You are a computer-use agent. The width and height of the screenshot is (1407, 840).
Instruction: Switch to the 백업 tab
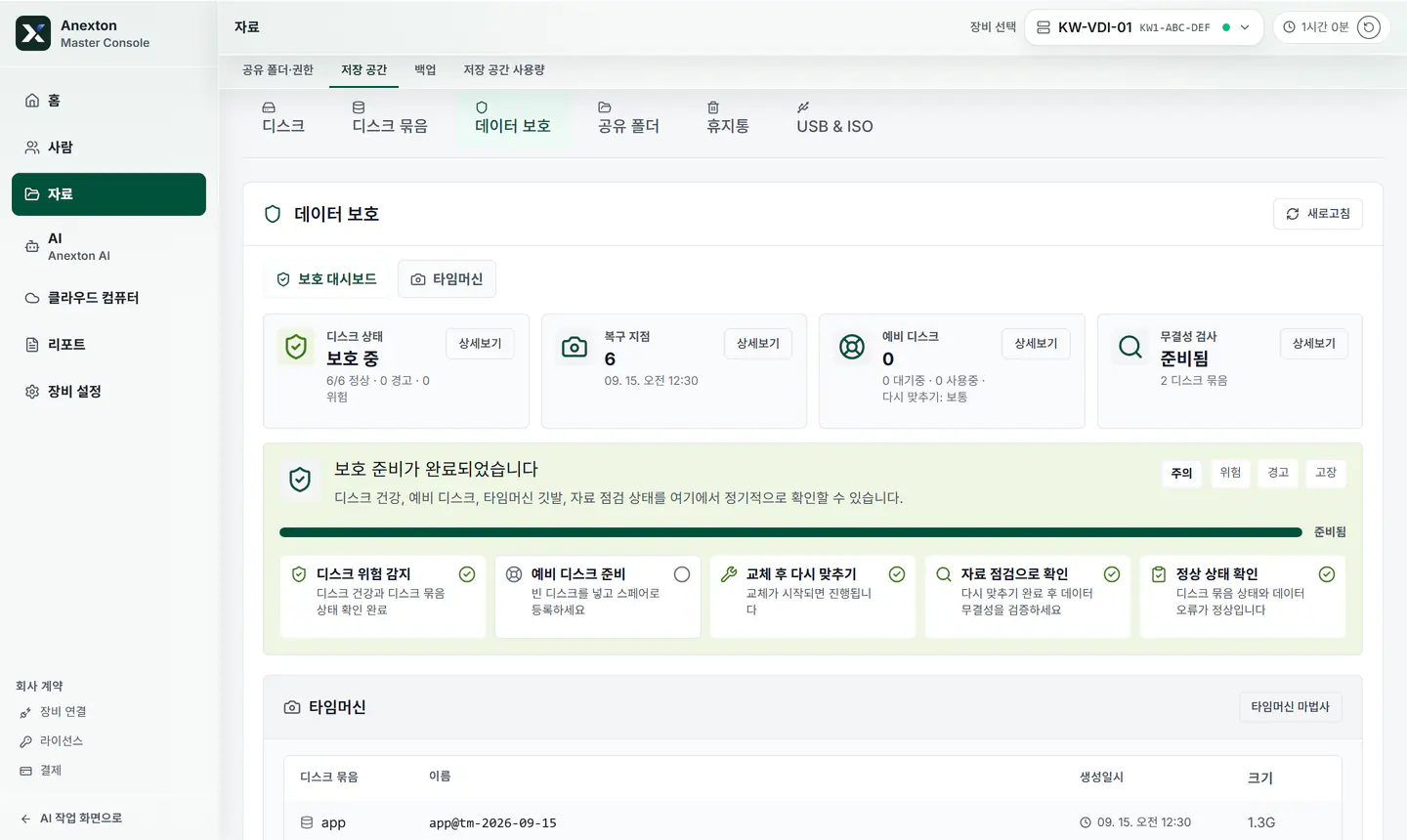[x=425, y=70]
